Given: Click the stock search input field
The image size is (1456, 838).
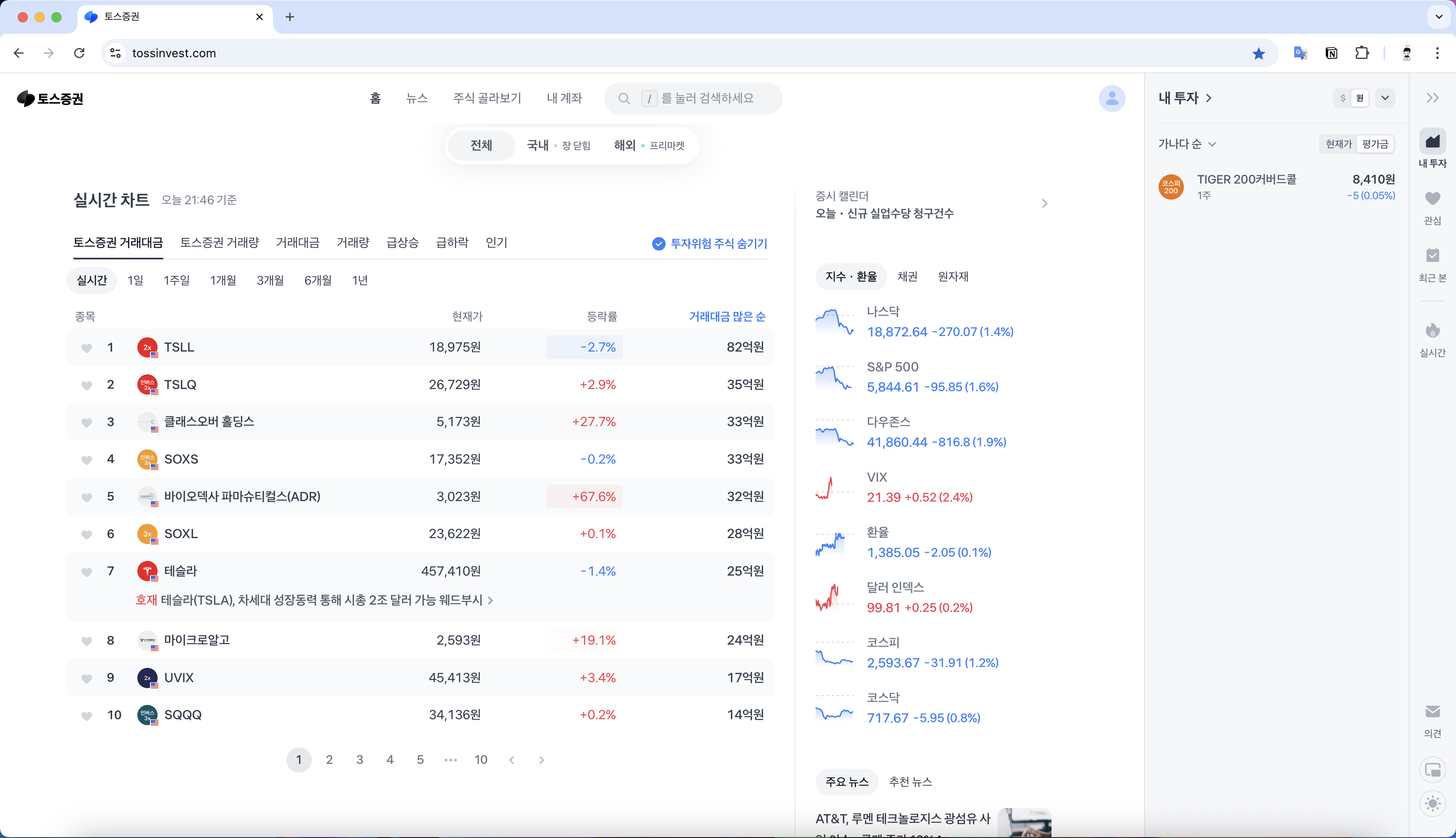Looking at the screenshot, I should (x=693, y=99).
